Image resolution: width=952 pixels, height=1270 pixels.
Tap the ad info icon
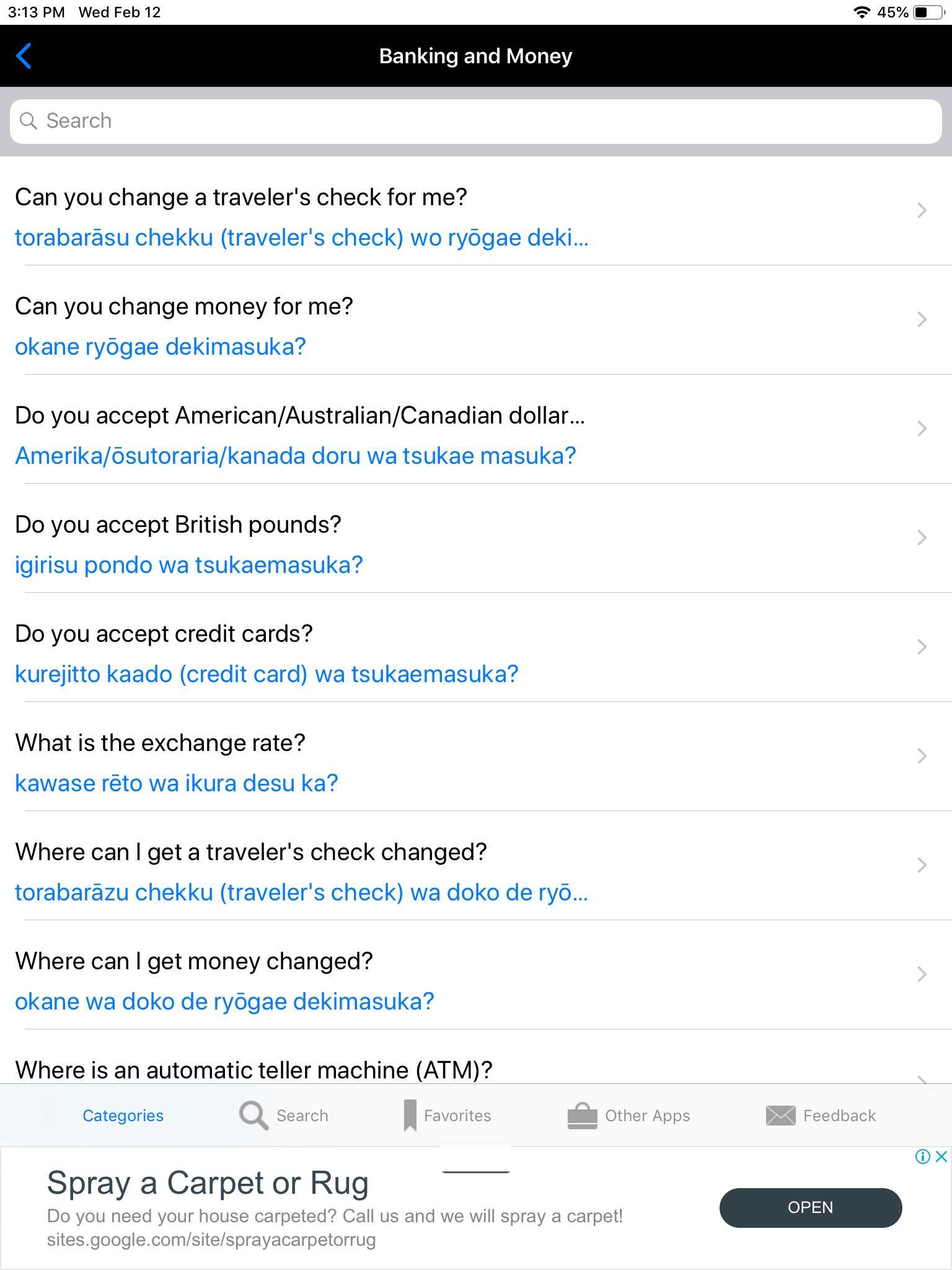tap(923, 1157)
